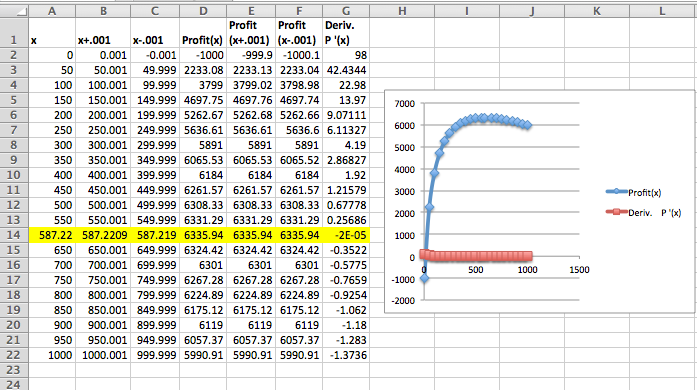
Task: Select the red Deriv. P'(x) legend entry
Action: coord(643,213)
